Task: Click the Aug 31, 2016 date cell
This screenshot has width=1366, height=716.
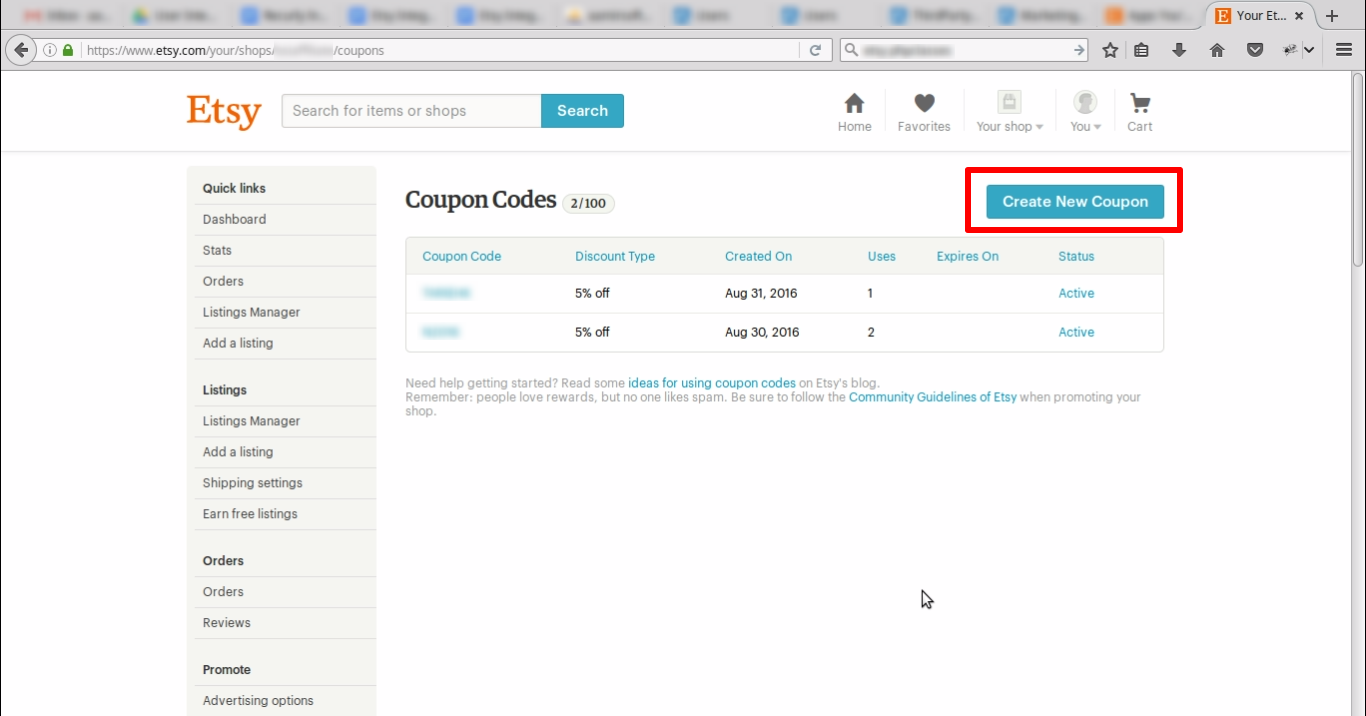Action: [761, 293]
